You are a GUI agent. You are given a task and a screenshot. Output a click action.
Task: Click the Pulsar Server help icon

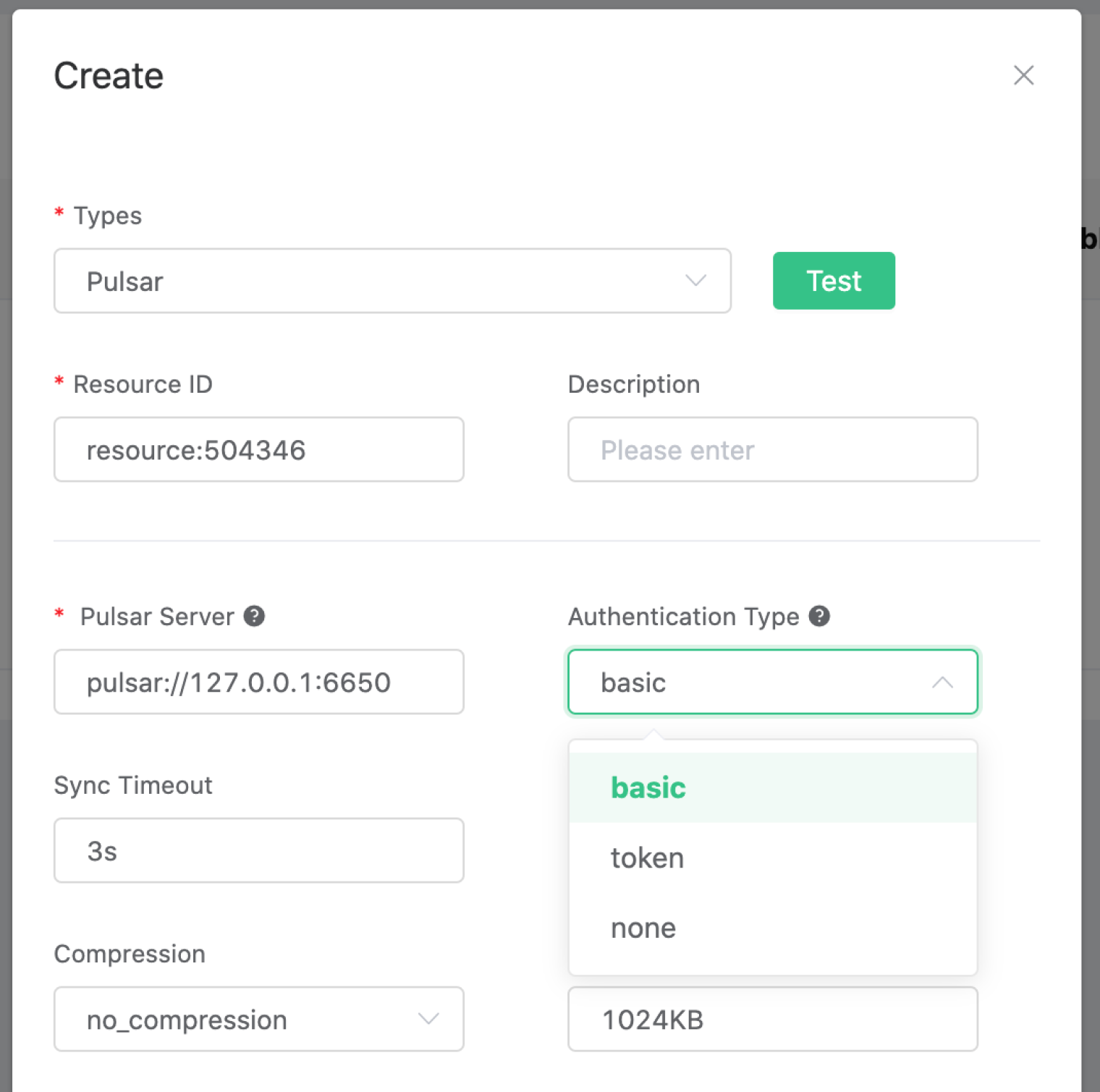coord(254,616)
